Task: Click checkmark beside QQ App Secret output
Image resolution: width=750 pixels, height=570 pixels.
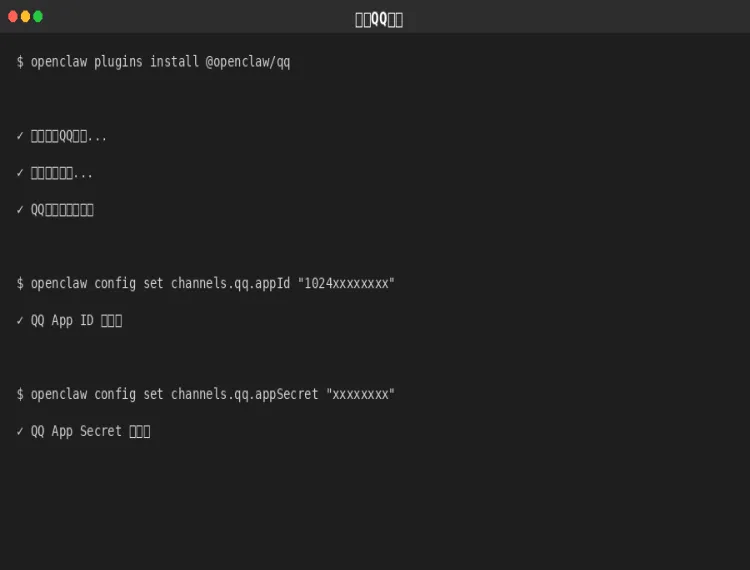Action: (20, 432)
